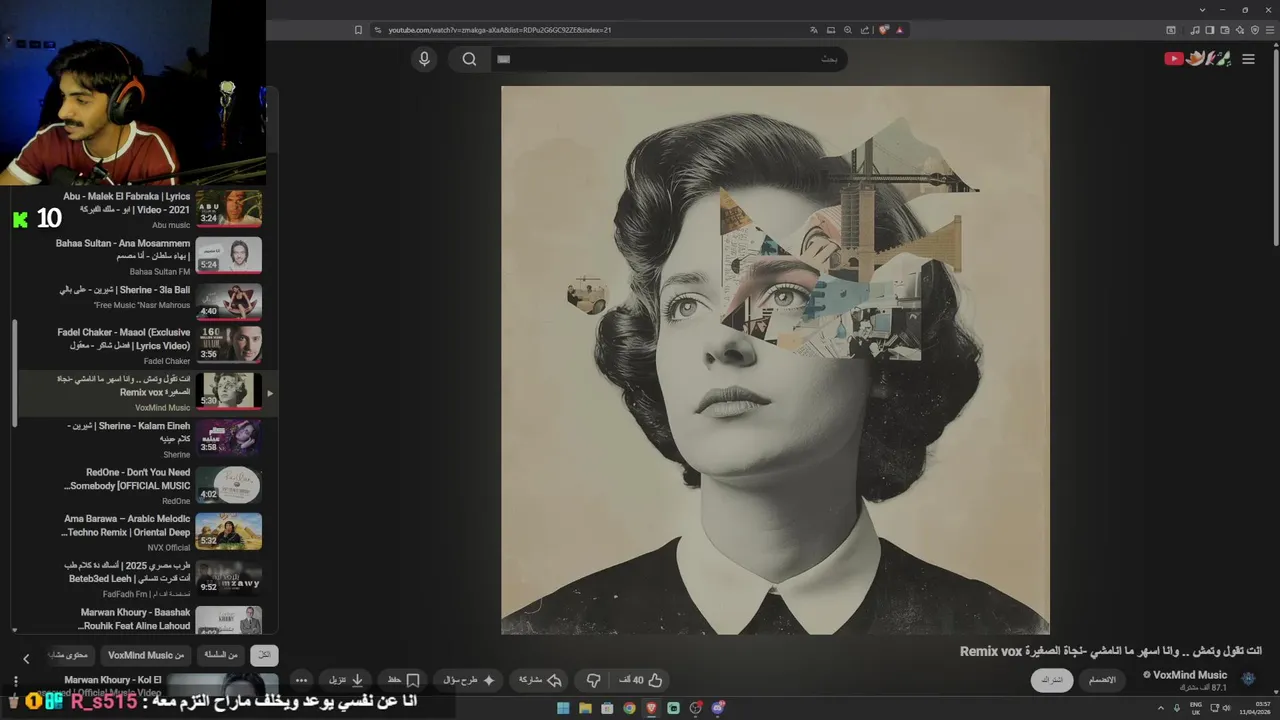Image resolution: width=1280 pixels, height=720 pixels.
Task: Select the 'All' filter chip
Action: [x=264, y=655]
